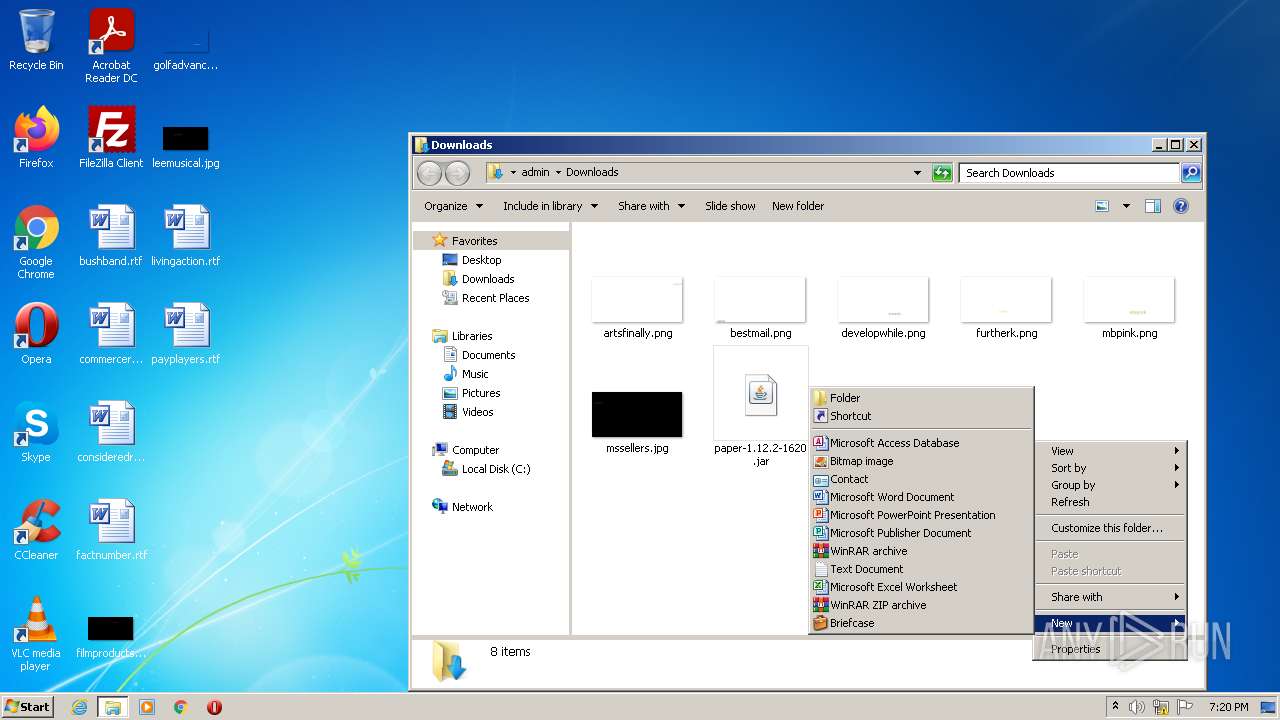Image resolution: width=1280 pixels, height=720 pixels.
Task: Open Firefox from the desktop
Action: tap(36, 137)
